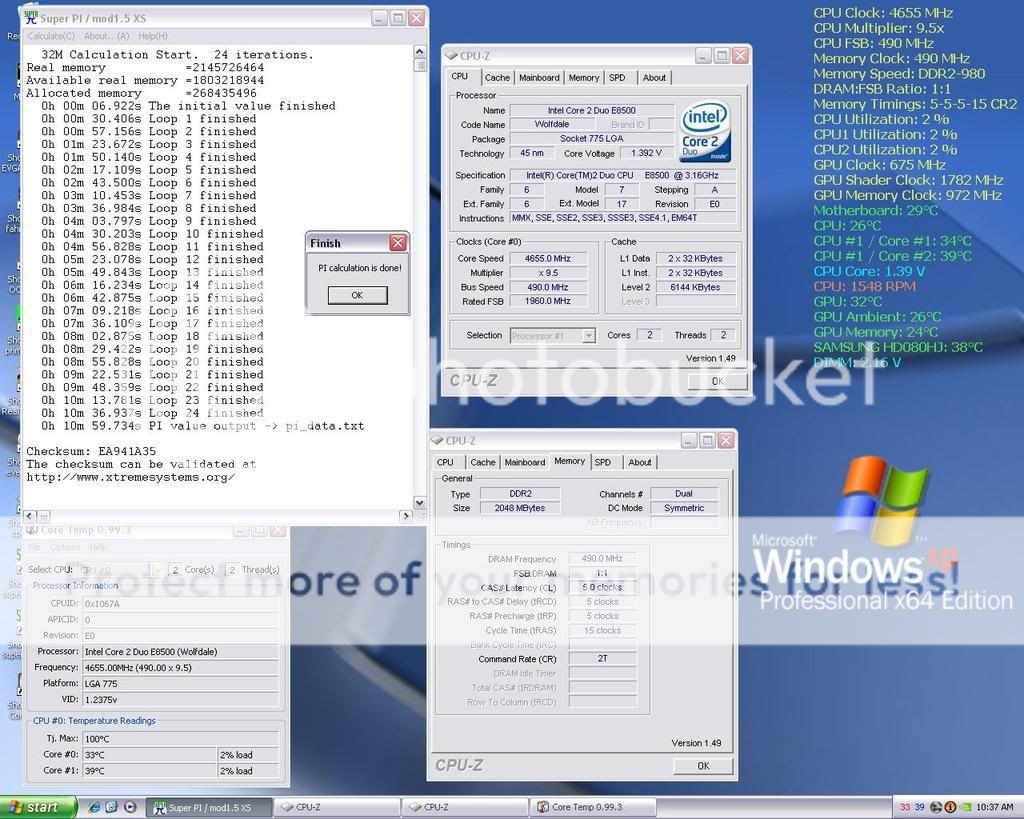Click the Super PI horizontal scrollbar left arrow

coord(30,516)
